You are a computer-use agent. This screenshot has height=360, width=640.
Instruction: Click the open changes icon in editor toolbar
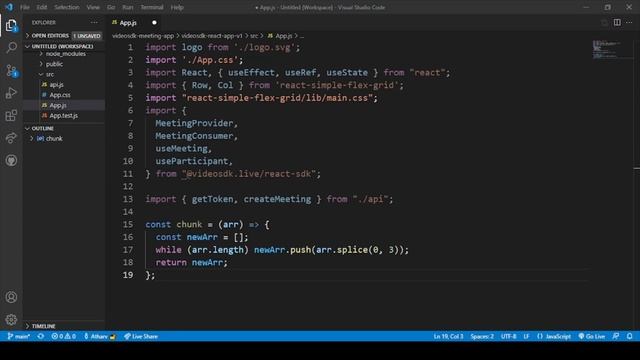click(604, 22)
